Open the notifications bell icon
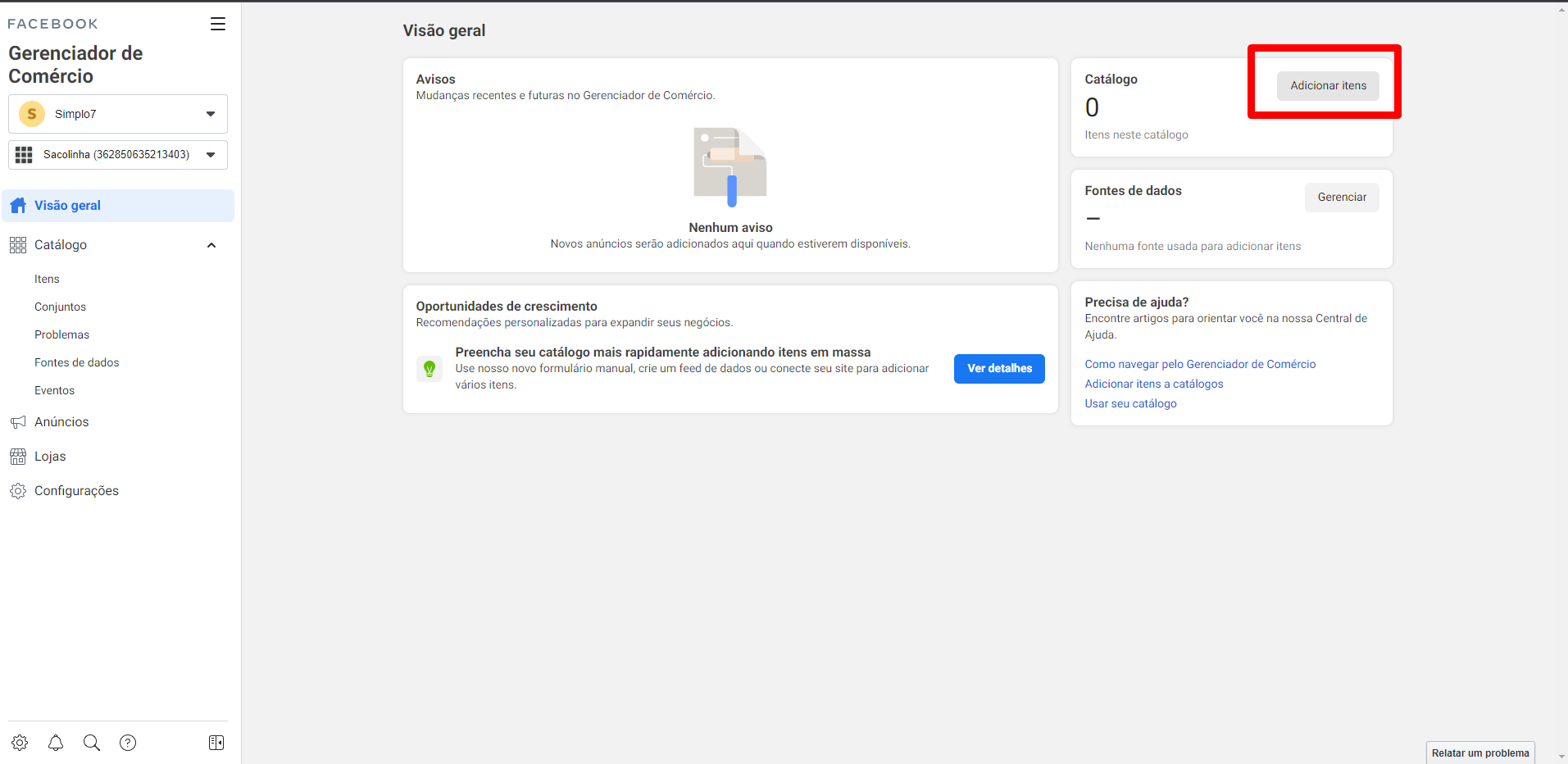Screen dimensions: 1568x764 coord(56,743)
